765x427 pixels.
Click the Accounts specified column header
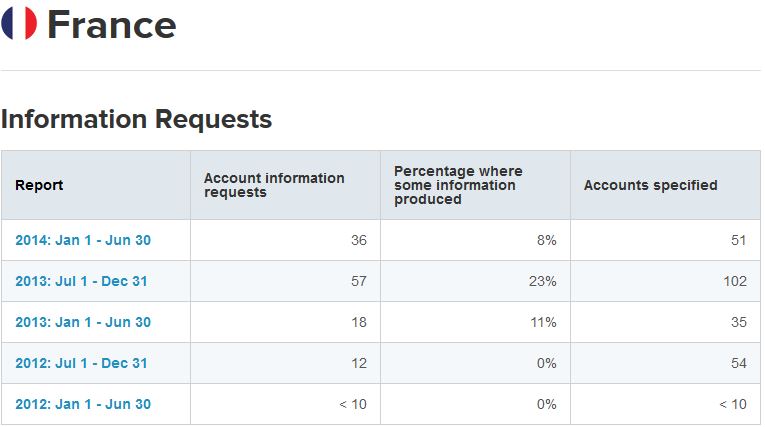(x=650, y=185)
